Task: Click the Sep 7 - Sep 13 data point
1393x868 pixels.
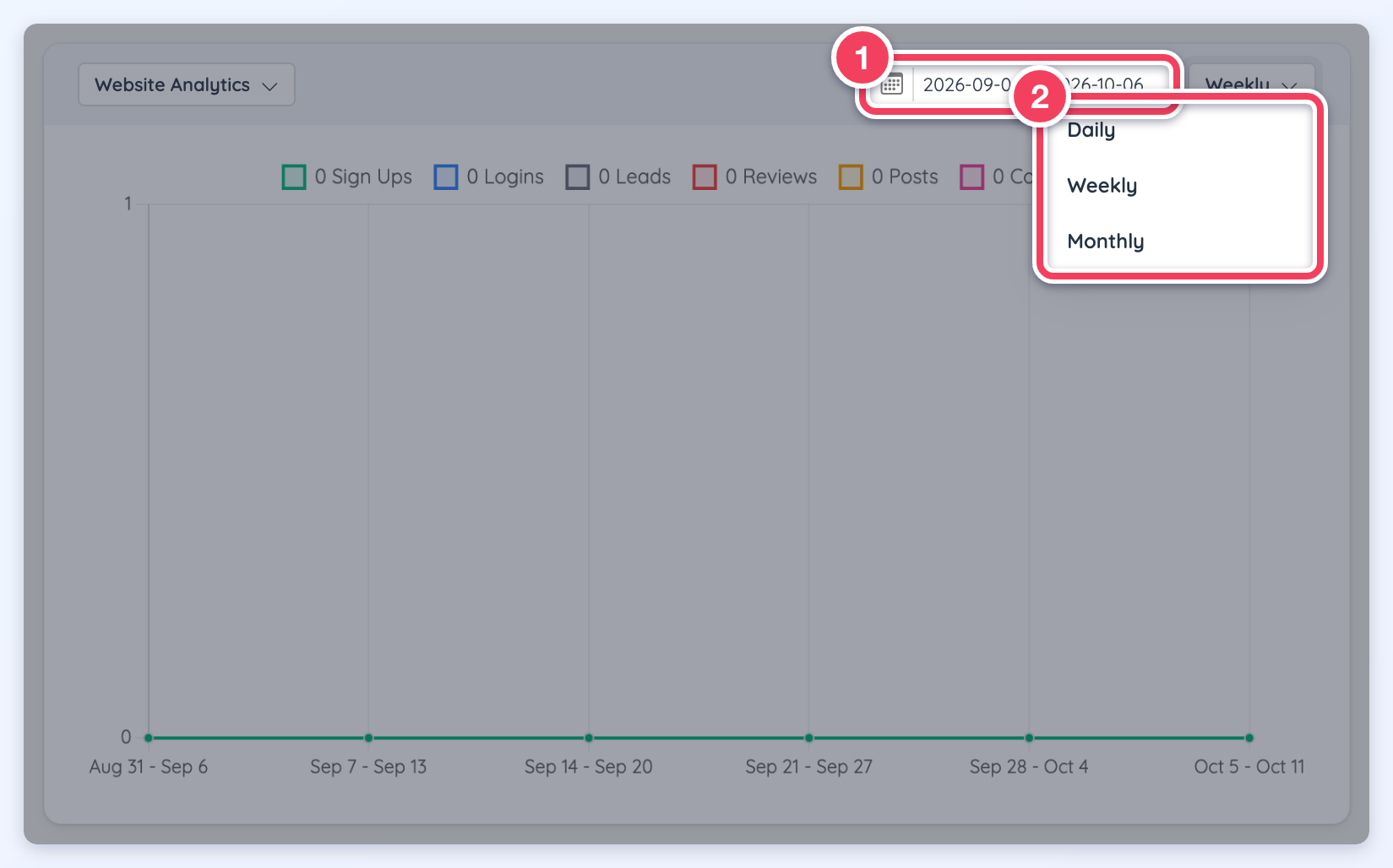Action: (368, 738)
